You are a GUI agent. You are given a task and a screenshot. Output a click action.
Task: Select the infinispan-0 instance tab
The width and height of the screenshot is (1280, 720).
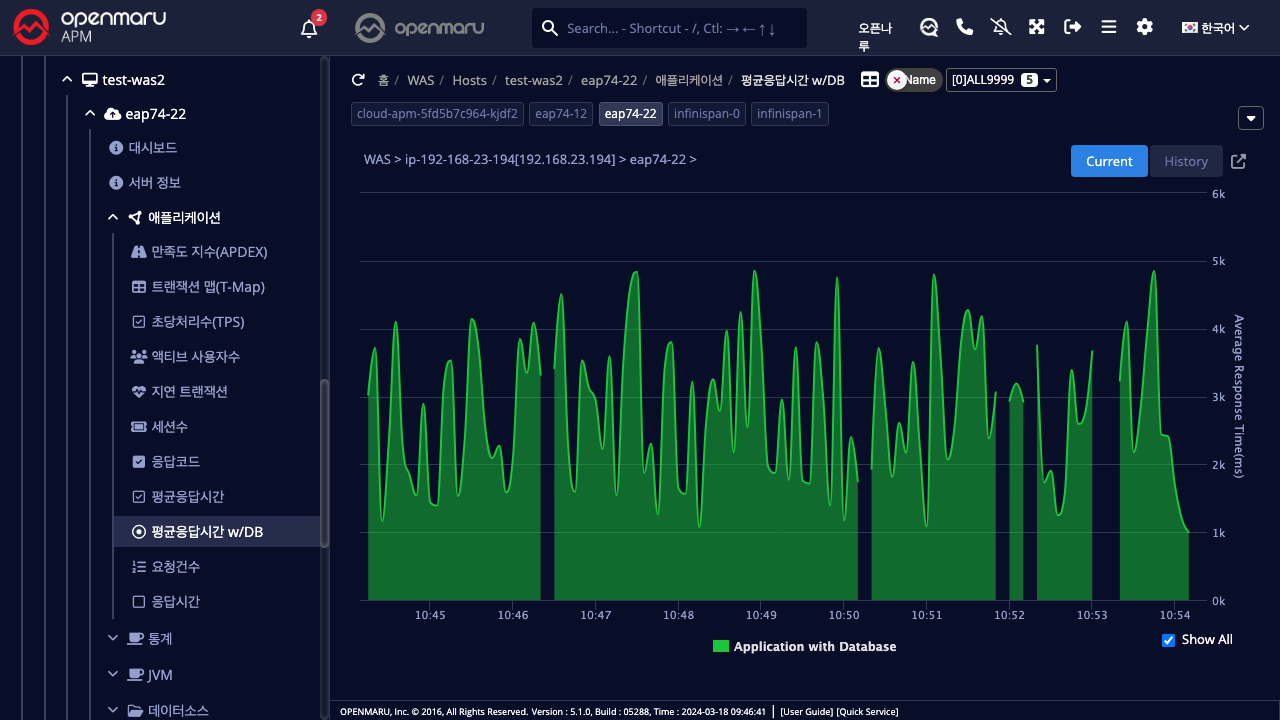coord(707,114)
